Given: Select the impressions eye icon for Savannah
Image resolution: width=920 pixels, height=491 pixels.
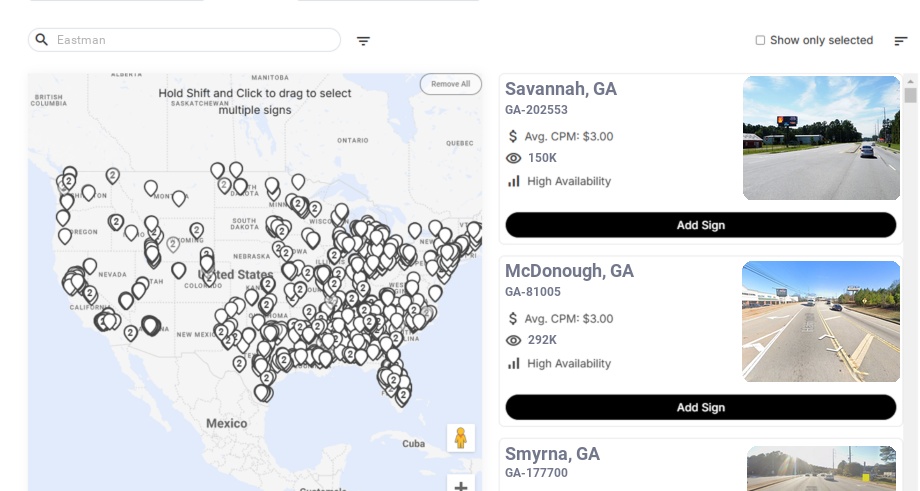Looking at the screenshot, I should coord(513,158).
